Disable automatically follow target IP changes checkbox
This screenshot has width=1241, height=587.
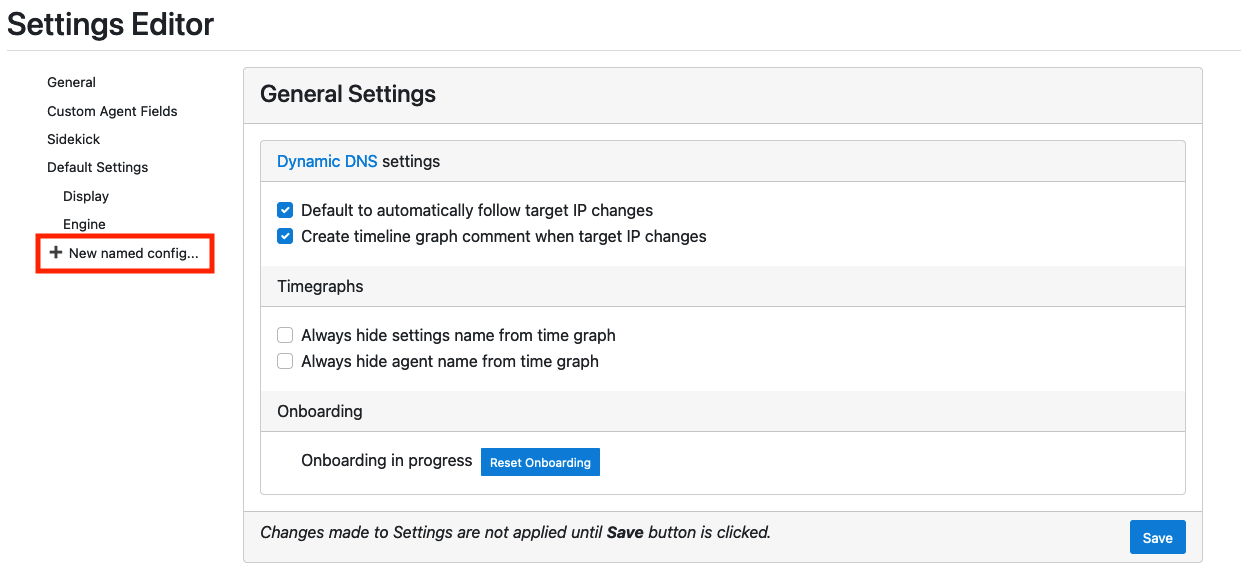click(x=285, y=210)
